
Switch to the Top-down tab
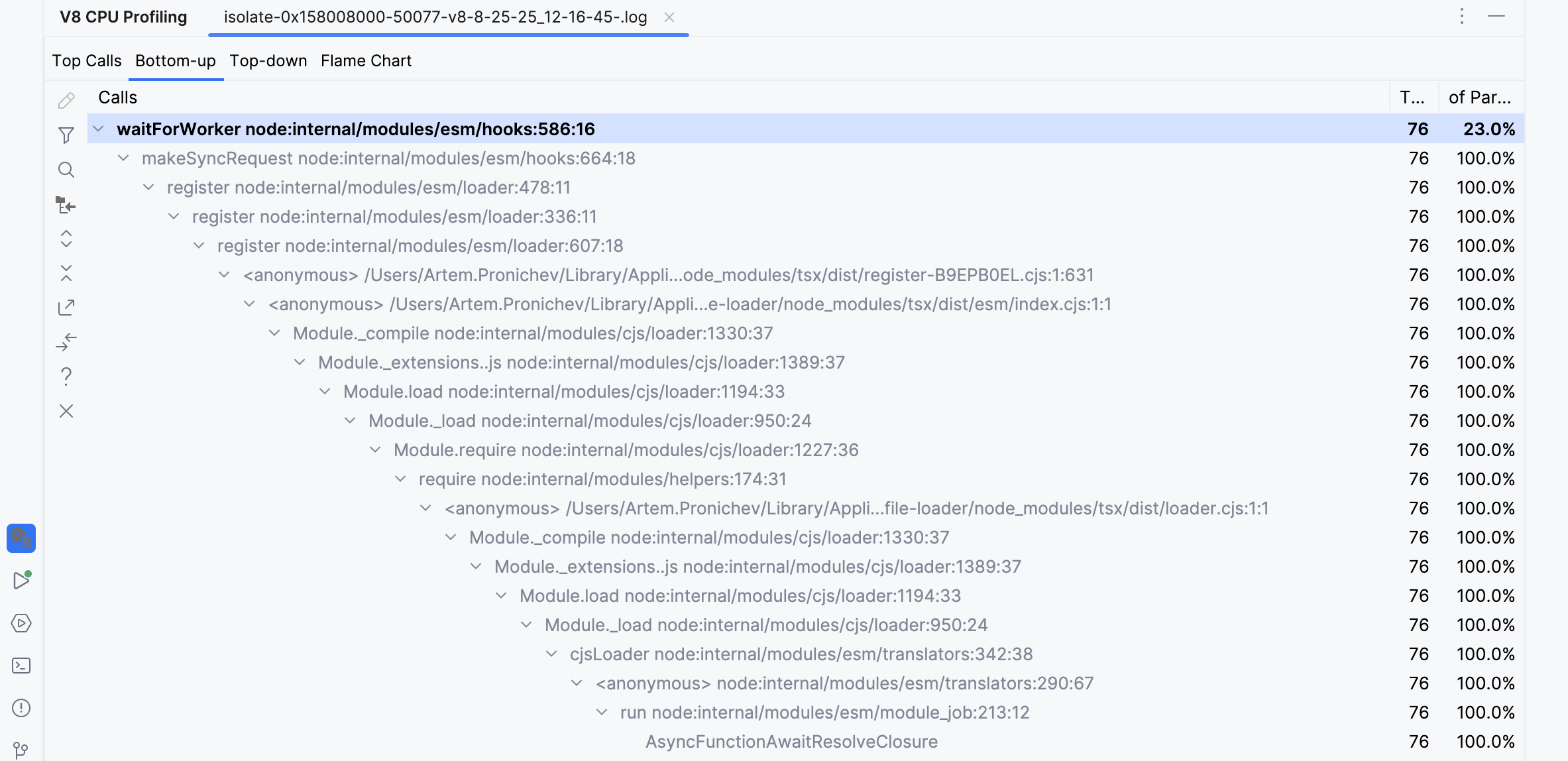tap(268, 60)
